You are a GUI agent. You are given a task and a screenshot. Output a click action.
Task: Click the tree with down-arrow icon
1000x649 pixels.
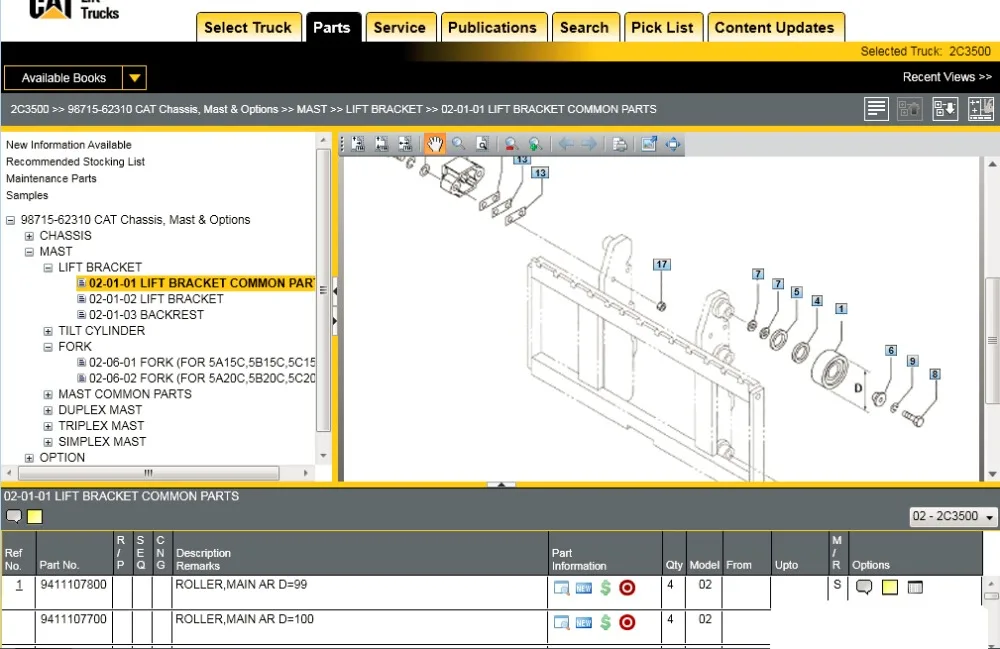tap(945, 109)
